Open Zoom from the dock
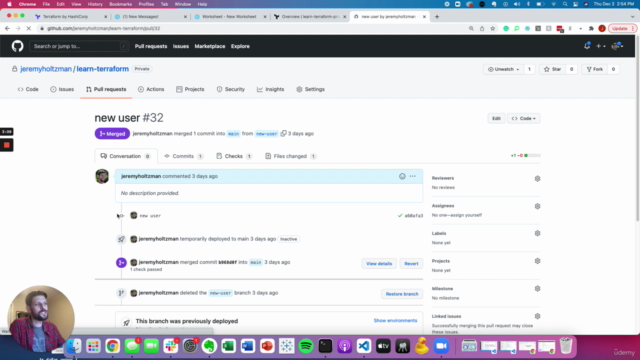The image size is (640, 360). coord(441,346)
